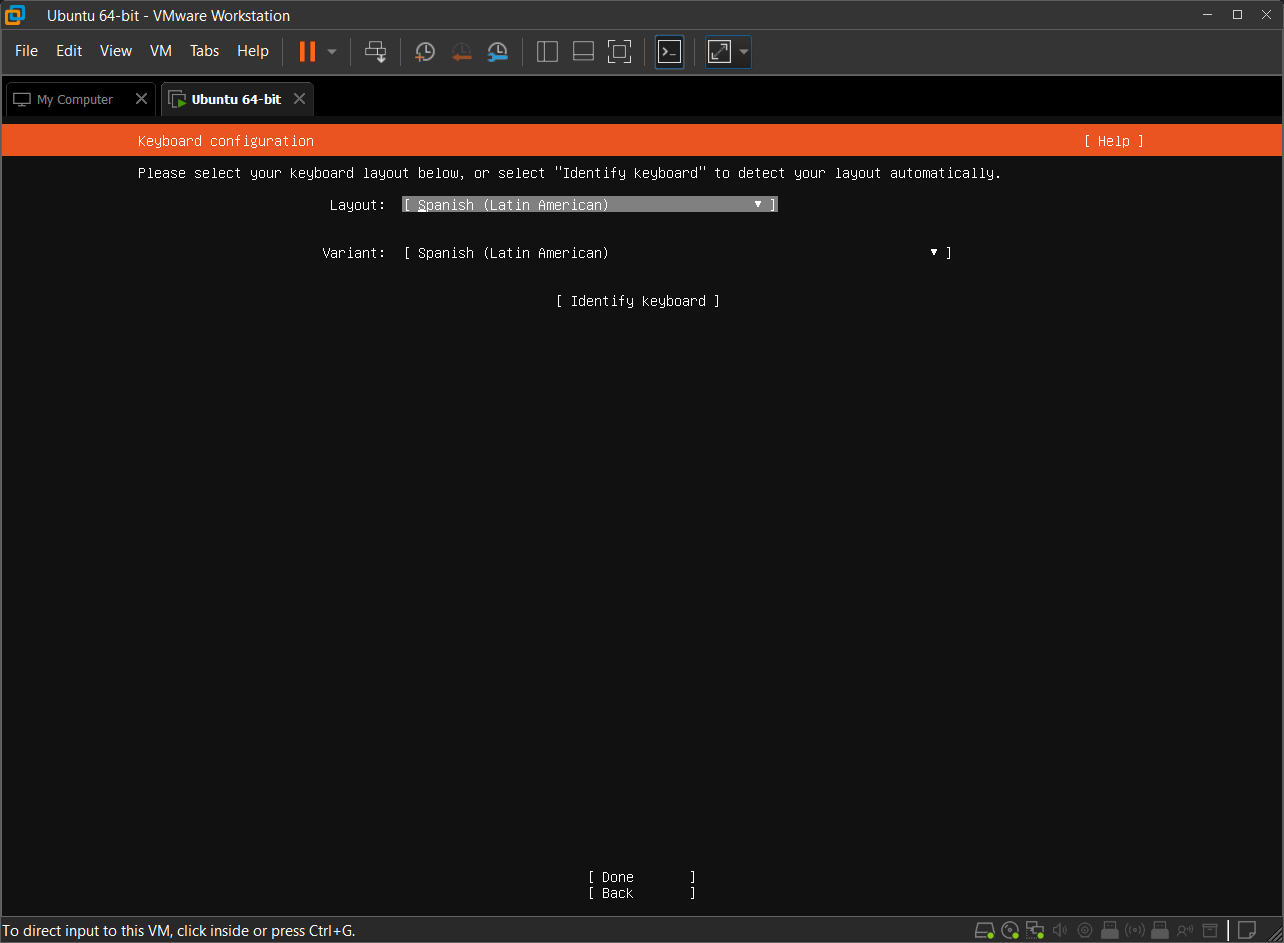This screenshot has width=1284, height=943.
Task: Open the Variant dropdown selector
Action: pyautogui.click(x=677, y=253)
